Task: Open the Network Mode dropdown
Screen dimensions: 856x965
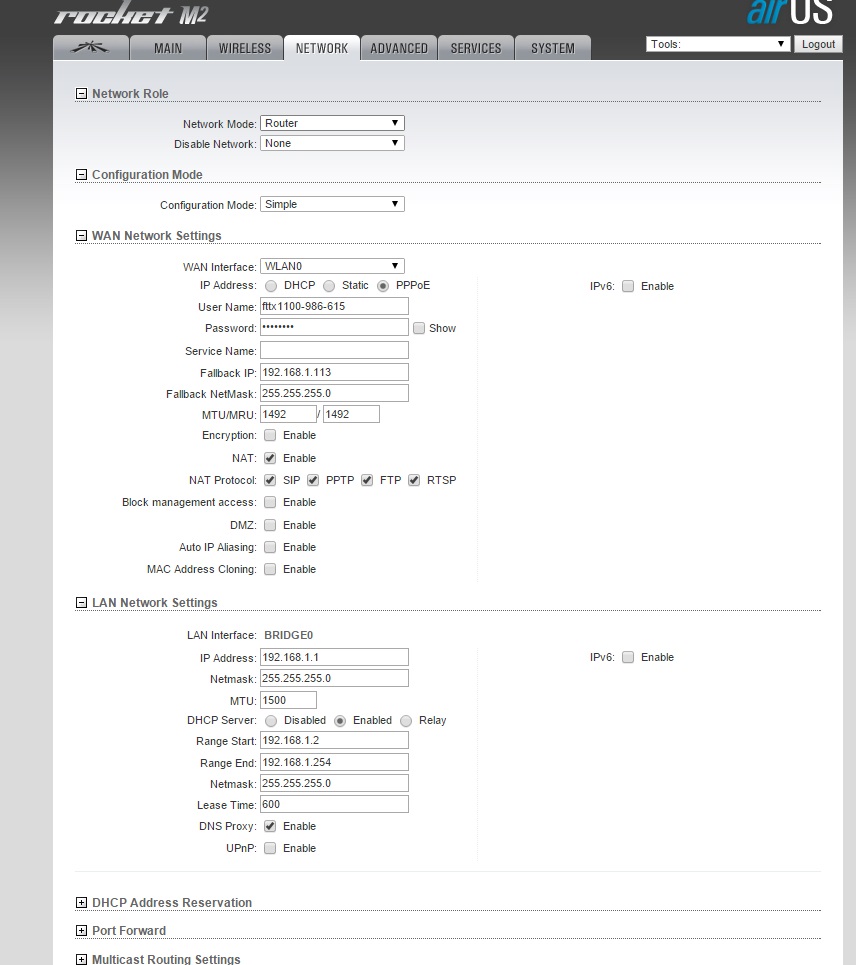Action: [x=332, y=123]
